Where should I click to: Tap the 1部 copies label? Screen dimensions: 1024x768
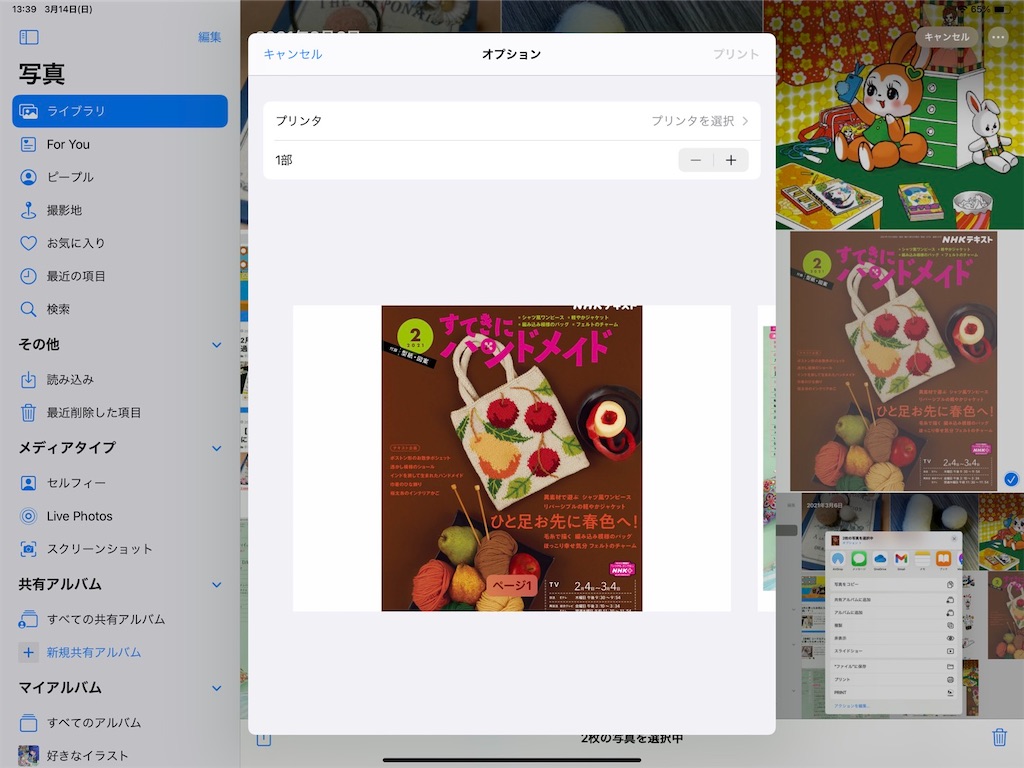click(284, 160)
